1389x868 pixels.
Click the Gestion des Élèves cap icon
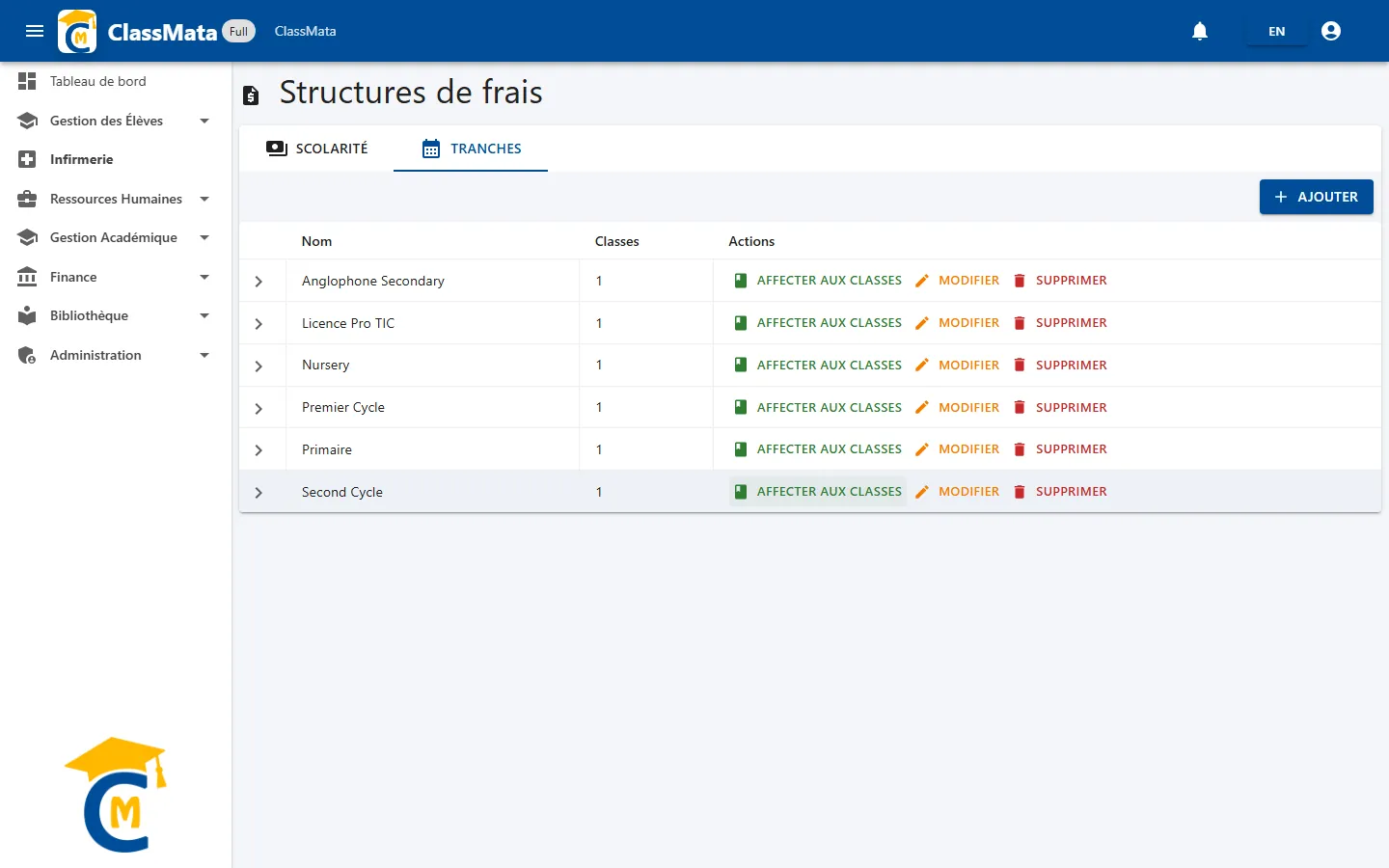click(27, 121)
